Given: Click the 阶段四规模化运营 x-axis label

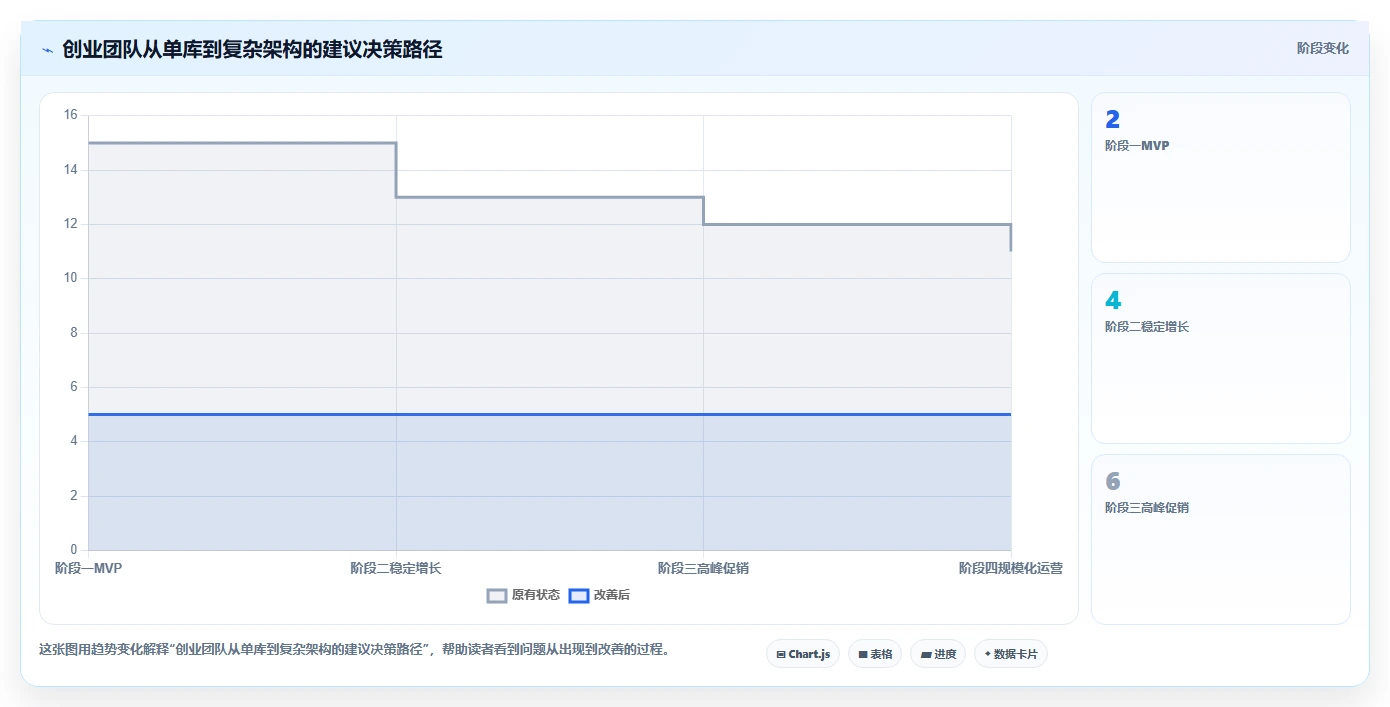Looking at the screenshot, I should click(1011, 568).
